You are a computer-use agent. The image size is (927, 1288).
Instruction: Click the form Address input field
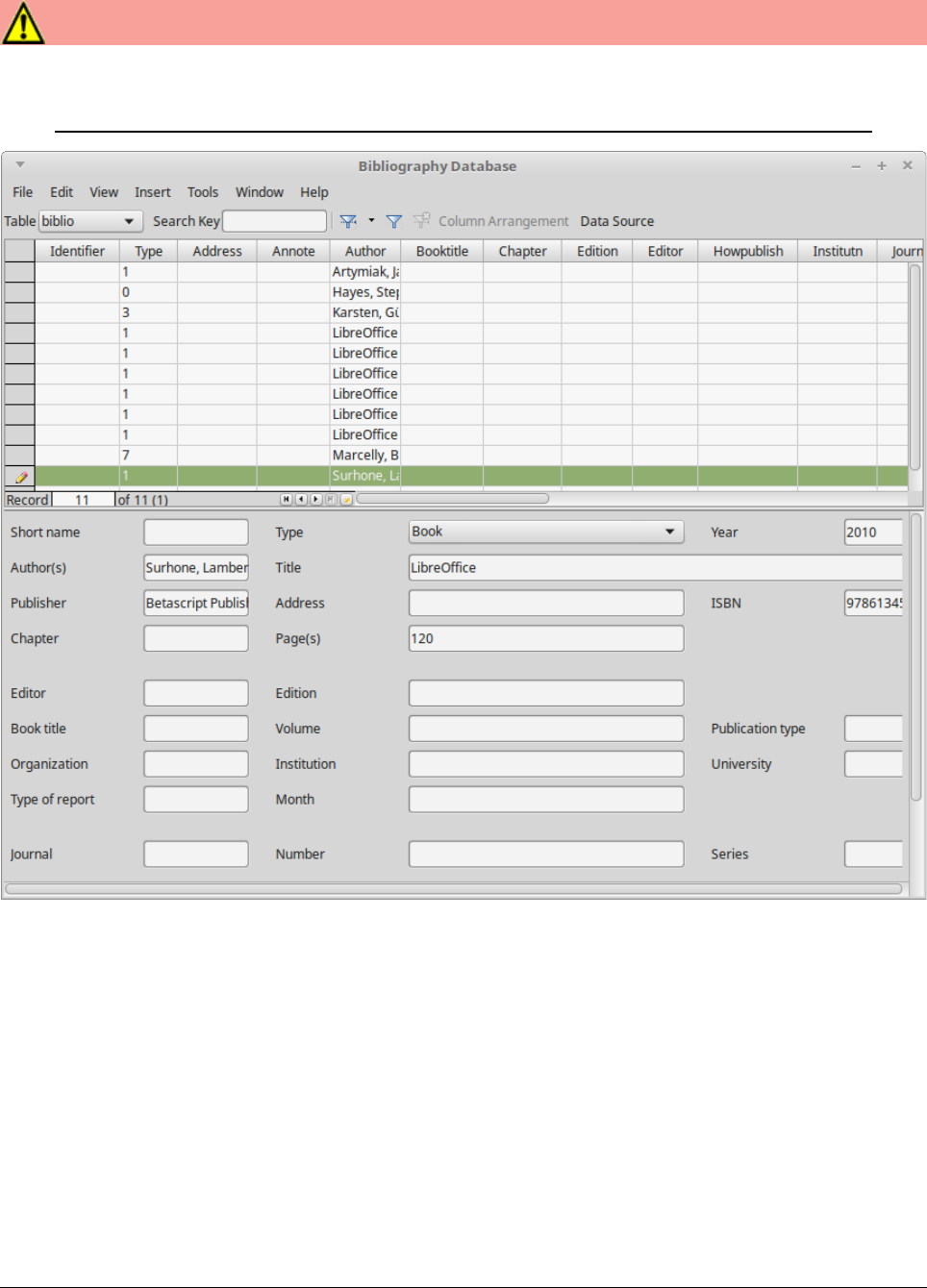point(546,604)
